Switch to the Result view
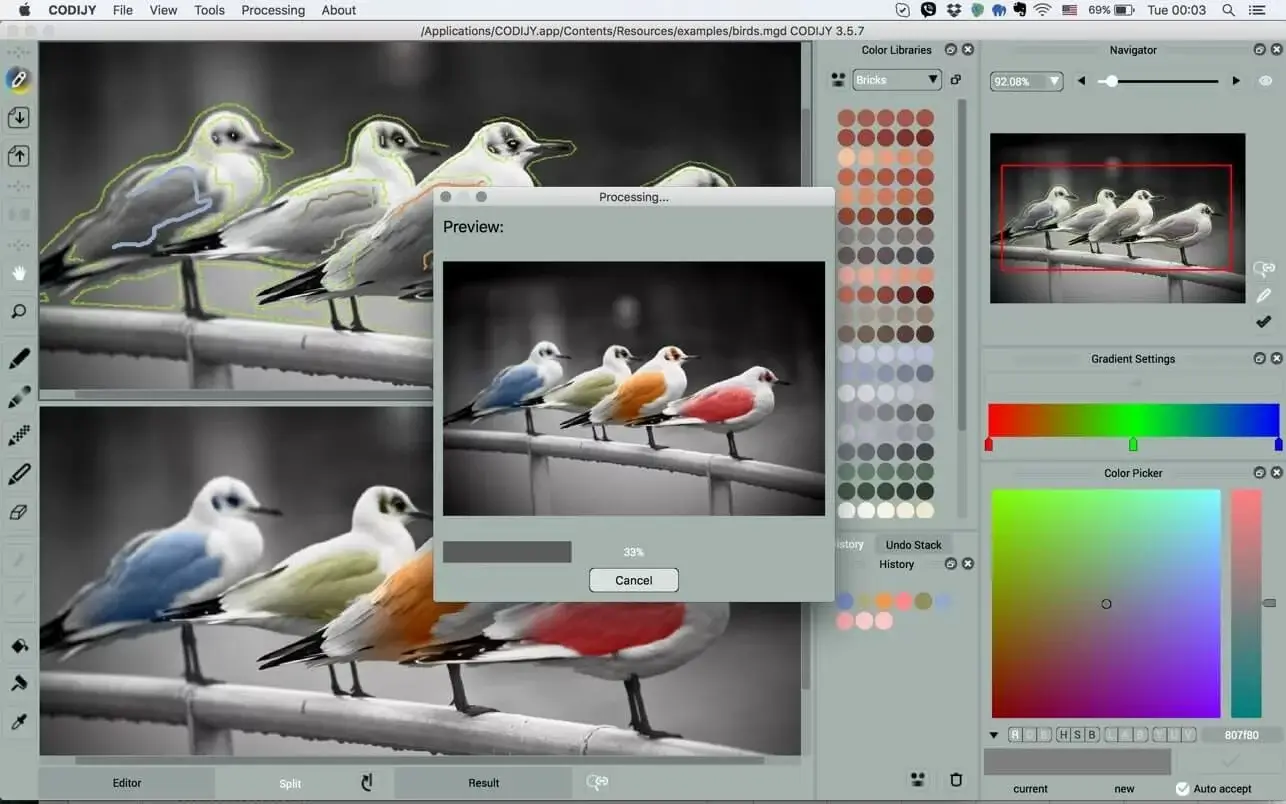Screen dimensions: 1286x804 [484, 783]
